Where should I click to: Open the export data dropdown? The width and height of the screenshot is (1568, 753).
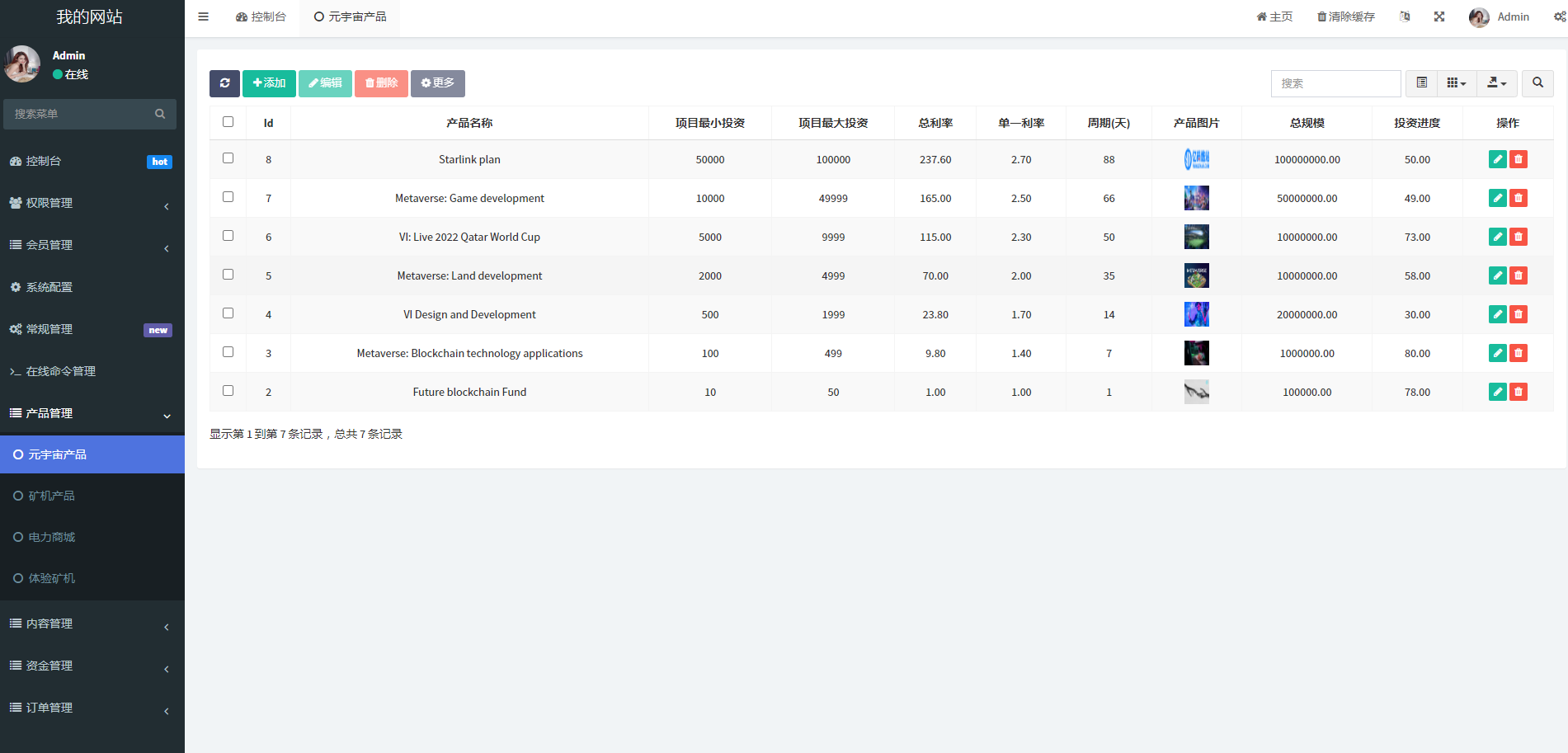pos(1496,83)
